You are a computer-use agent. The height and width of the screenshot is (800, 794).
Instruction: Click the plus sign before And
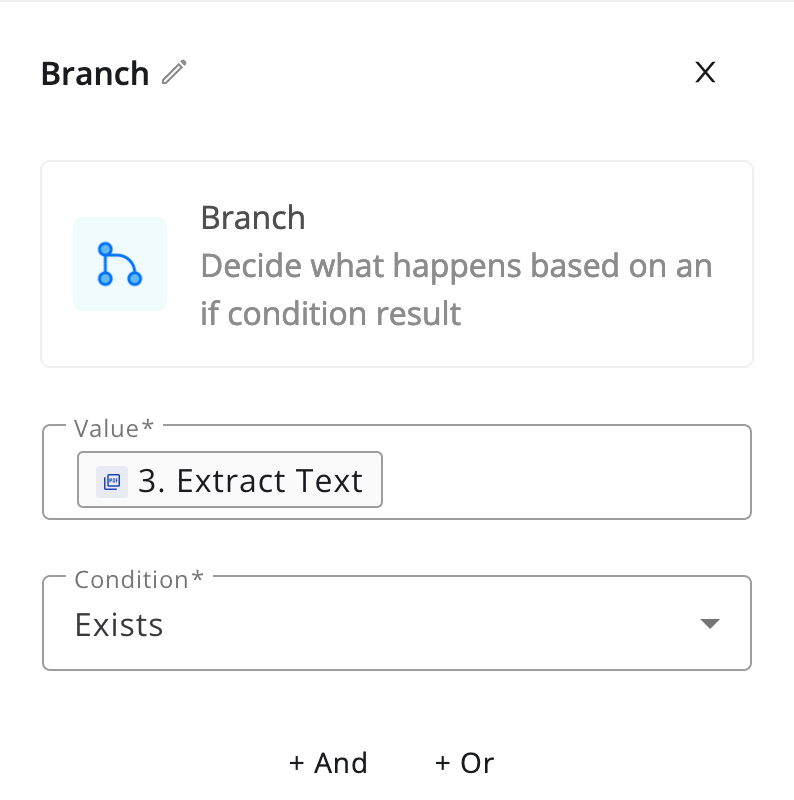[296, 763]
